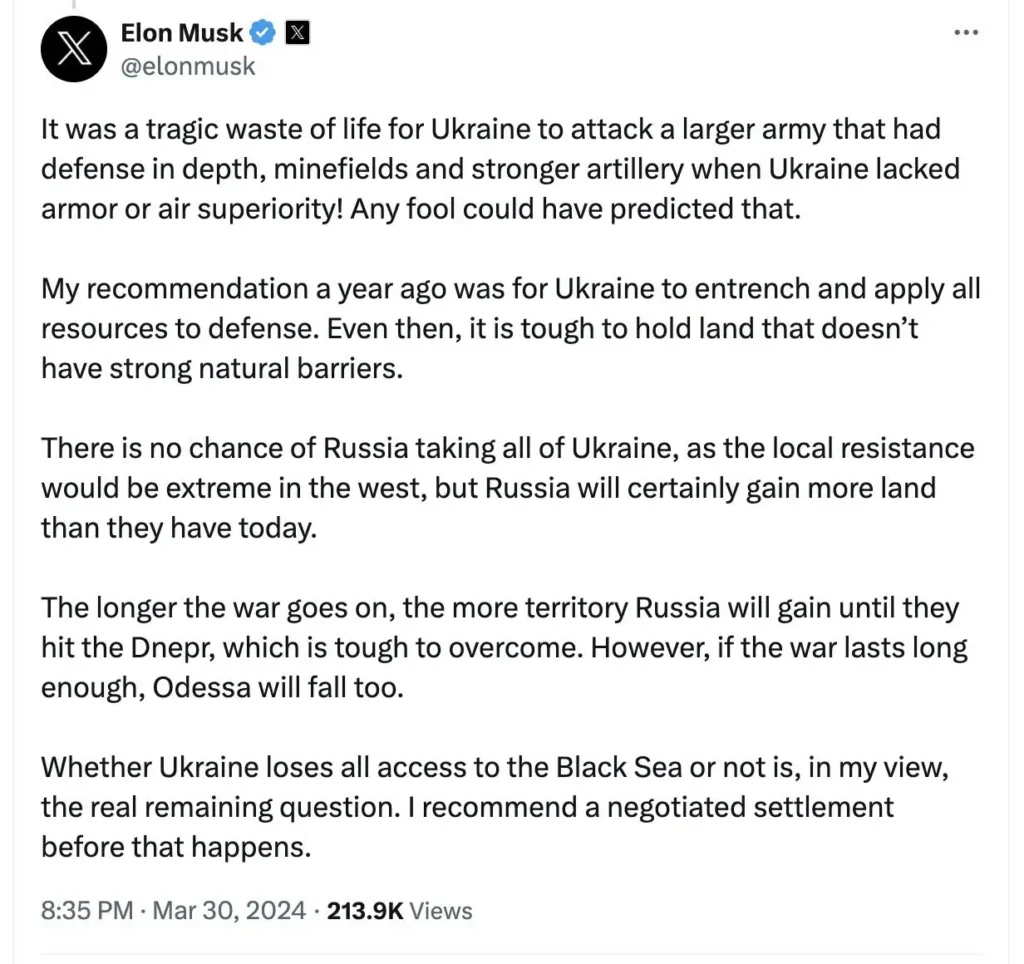Click the paragraph starting "Whether Ukraine loses all access"
Screen dimensions: 1024x964
494,807
